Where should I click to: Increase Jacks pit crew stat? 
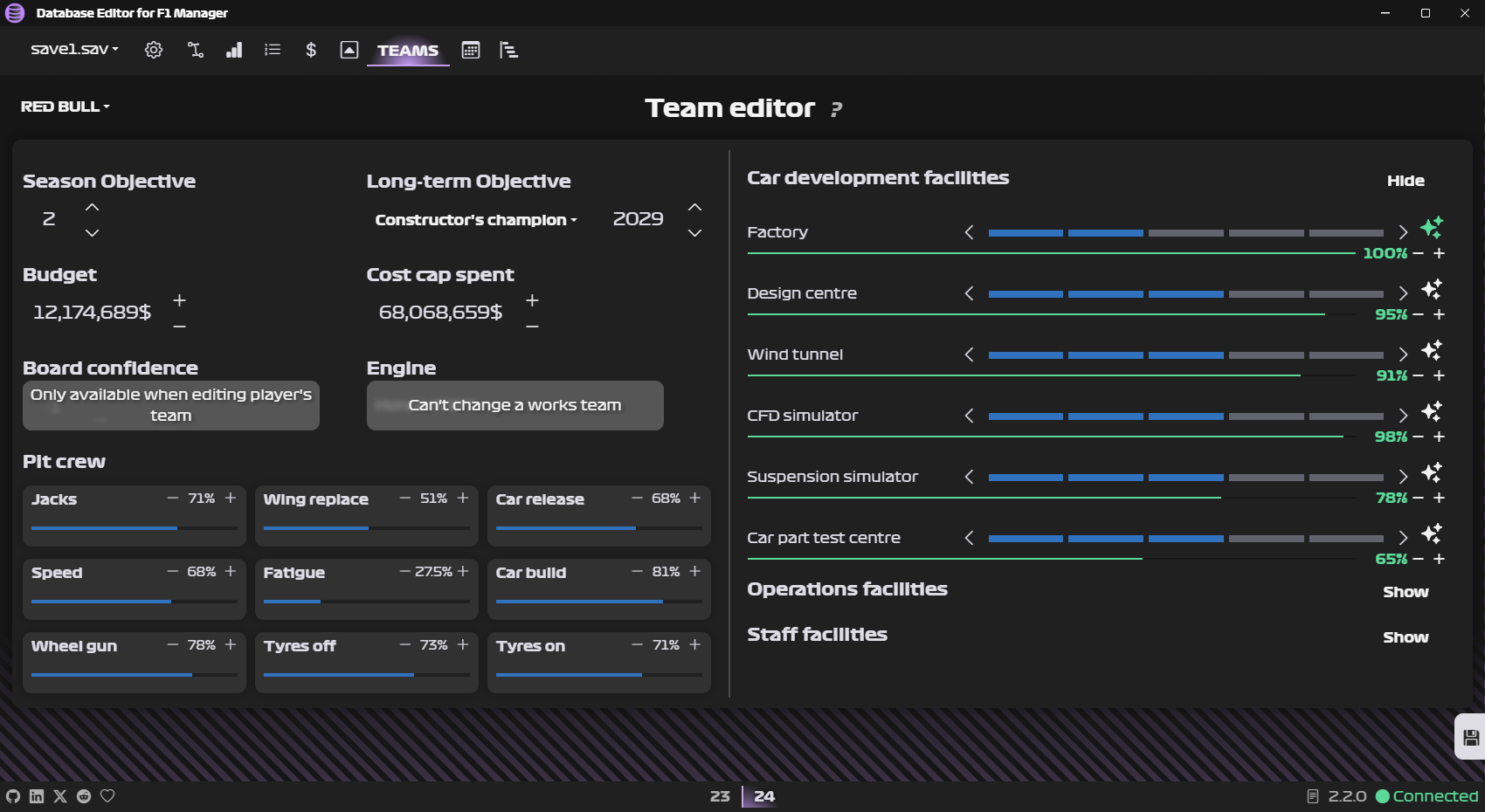(x=231, y=498)
